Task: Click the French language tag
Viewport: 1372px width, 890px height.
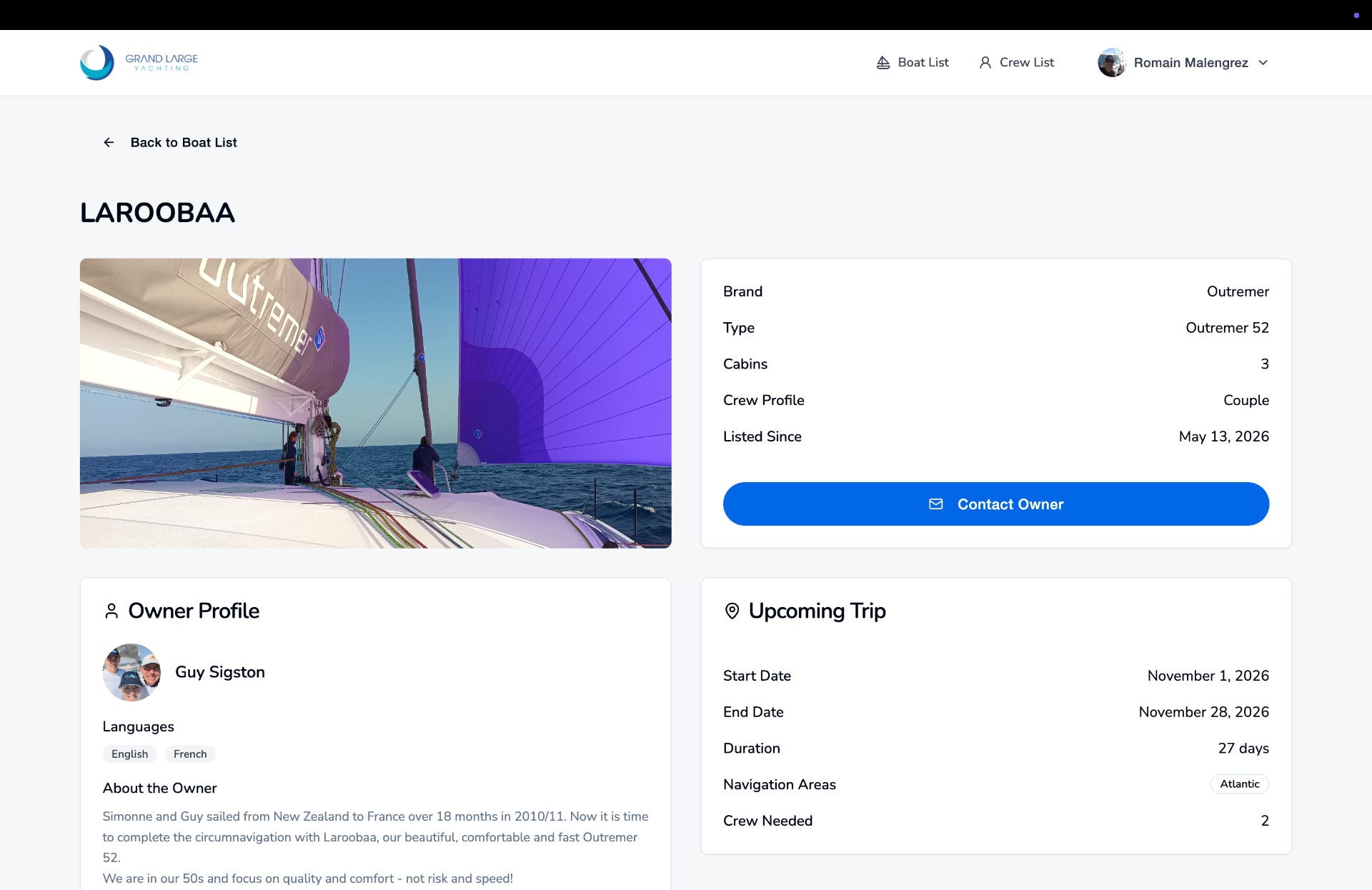Action: click(190, 754)
